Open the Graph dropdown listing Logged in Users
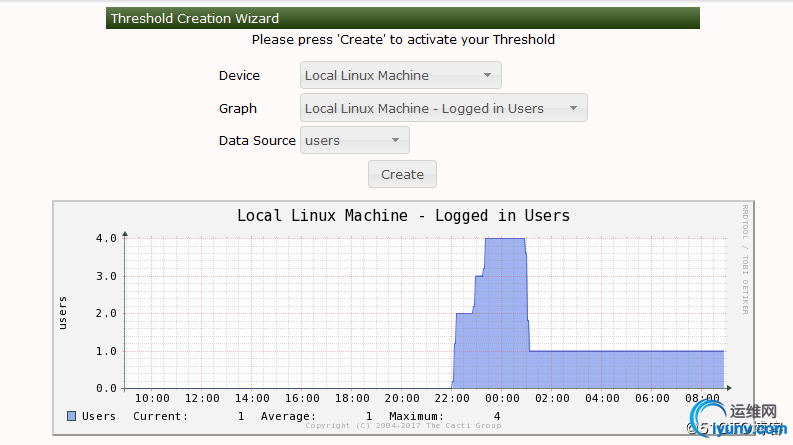This screenshot has width=793, height=445. (x=444, y=108)
